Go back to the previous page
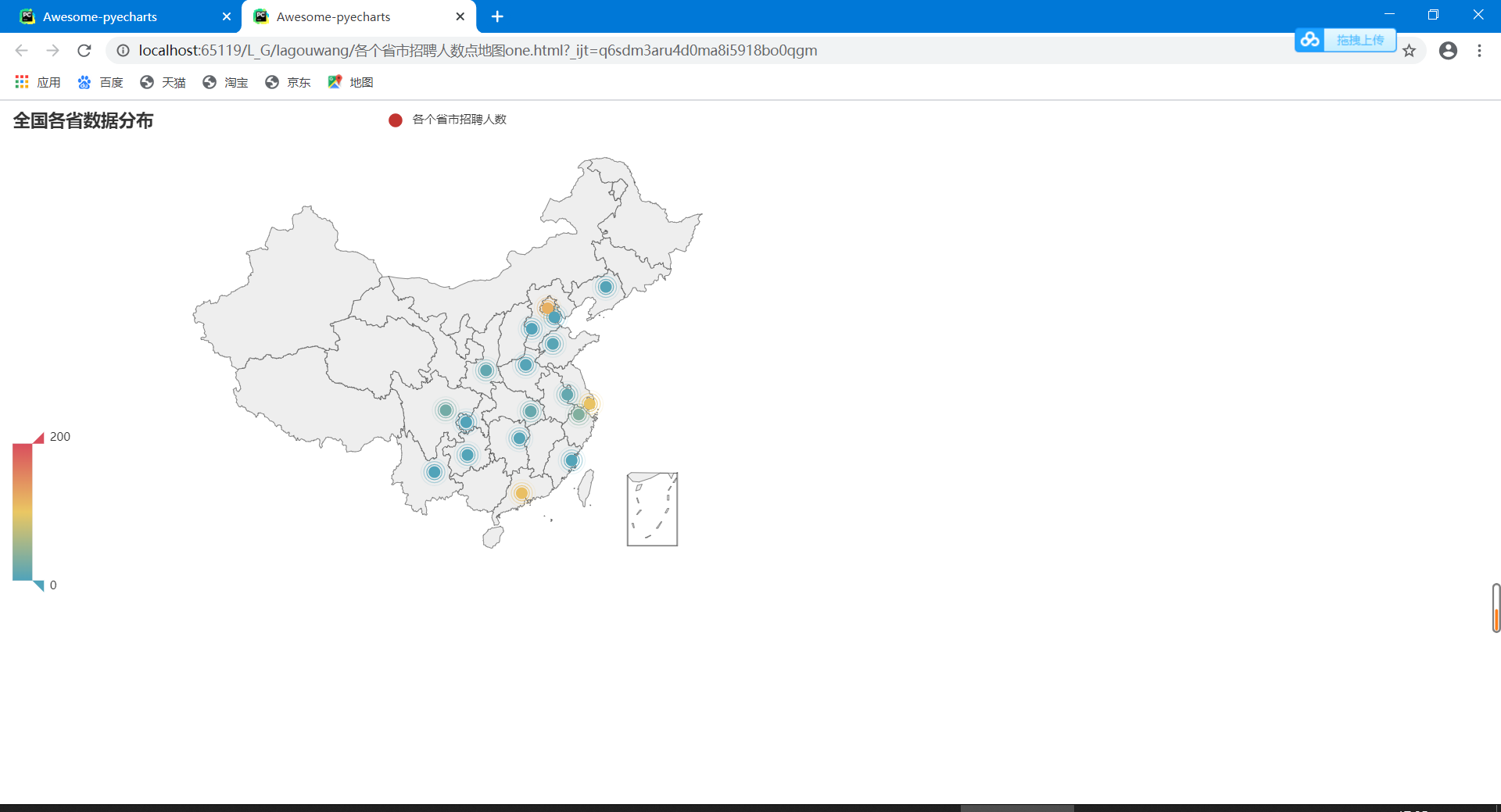Viewport: 1501px width, 812px height. pyautogui.click(x=21, y=51)
